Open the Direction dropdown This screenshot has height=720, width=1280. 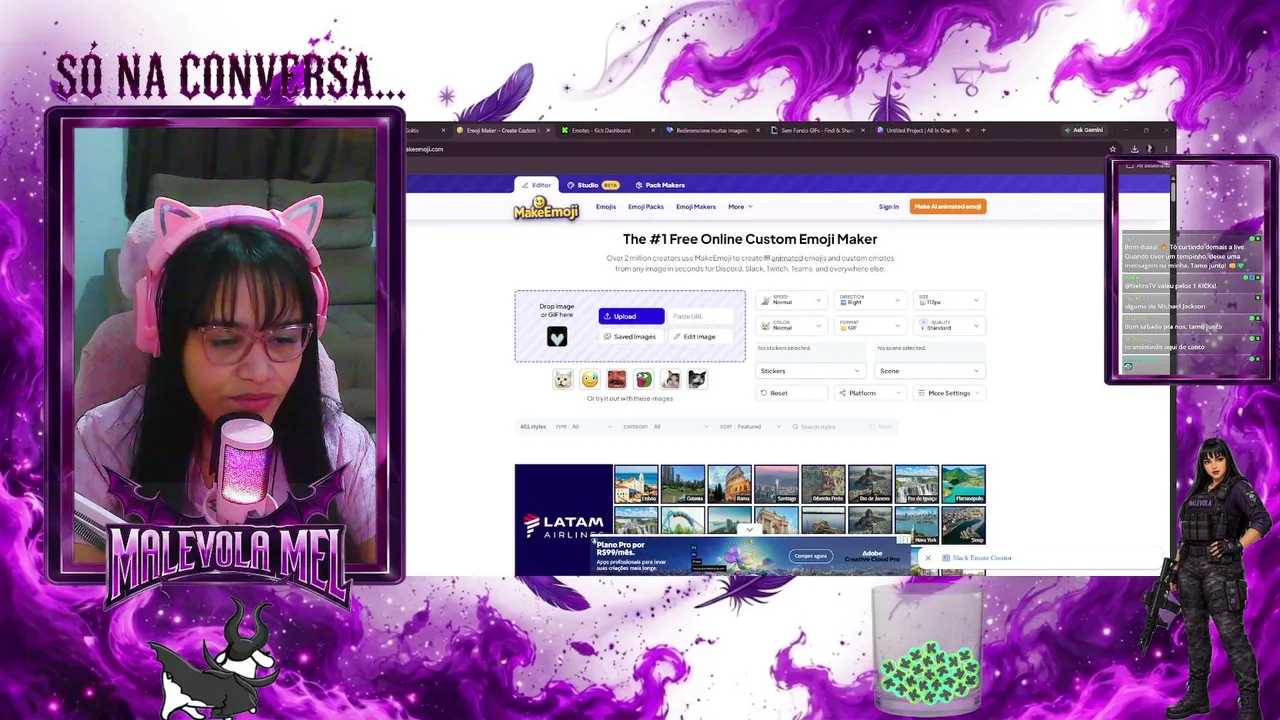tap(870, 300)
